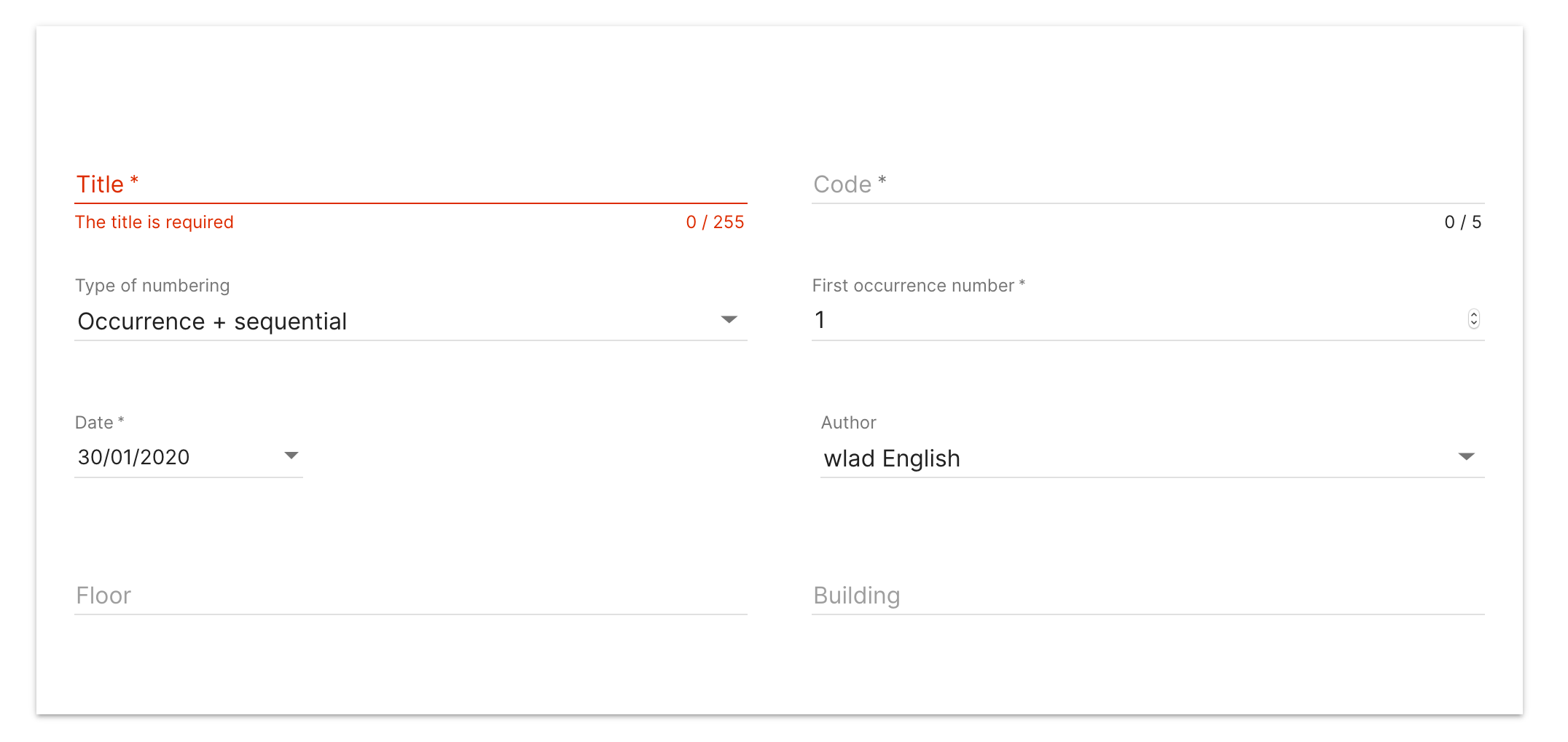Click the Author dropdown arrow icon
The image size is (1568, 742).
coord(1466,457)
